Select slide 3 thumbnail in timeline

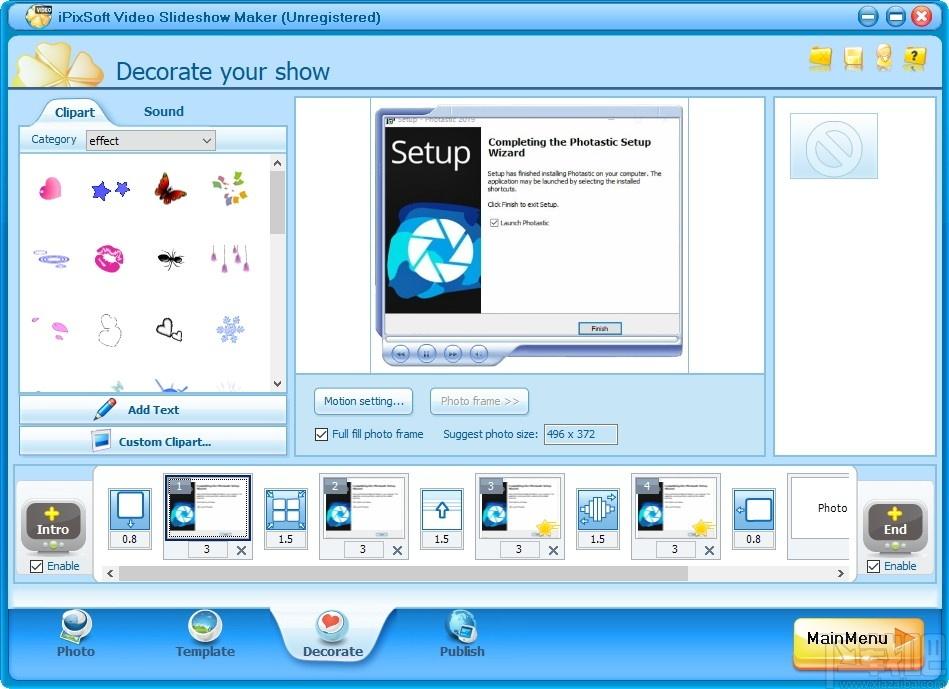(520, 507)
